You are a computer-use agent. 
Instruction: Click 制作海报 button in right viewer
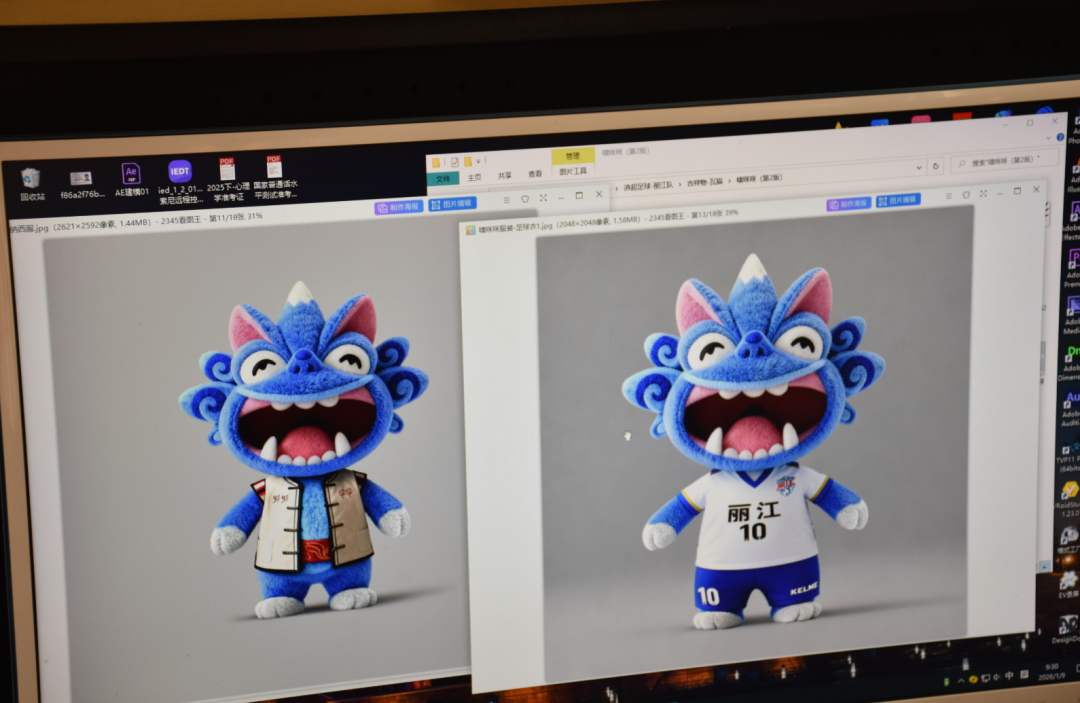848,203
